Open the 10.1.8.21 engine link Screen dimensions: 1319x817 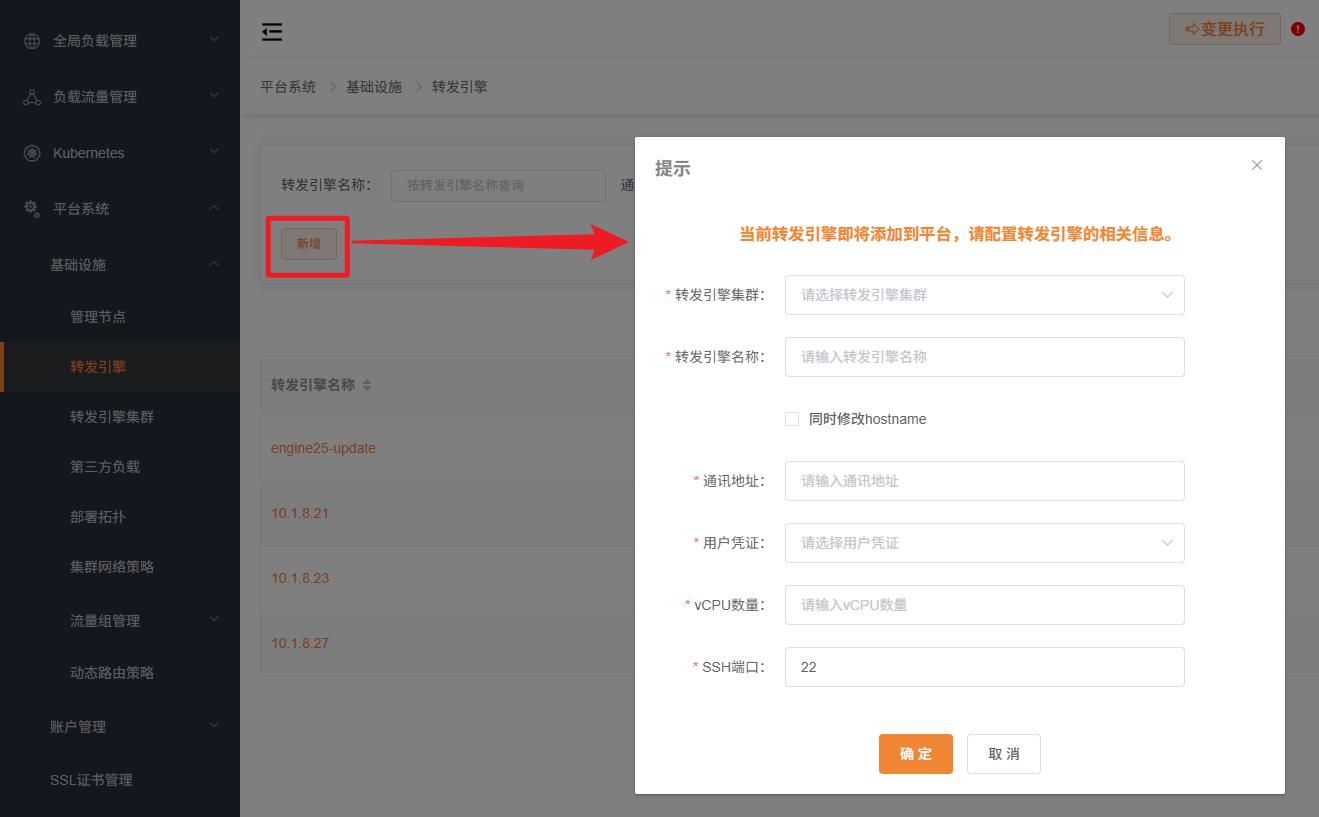300,513
